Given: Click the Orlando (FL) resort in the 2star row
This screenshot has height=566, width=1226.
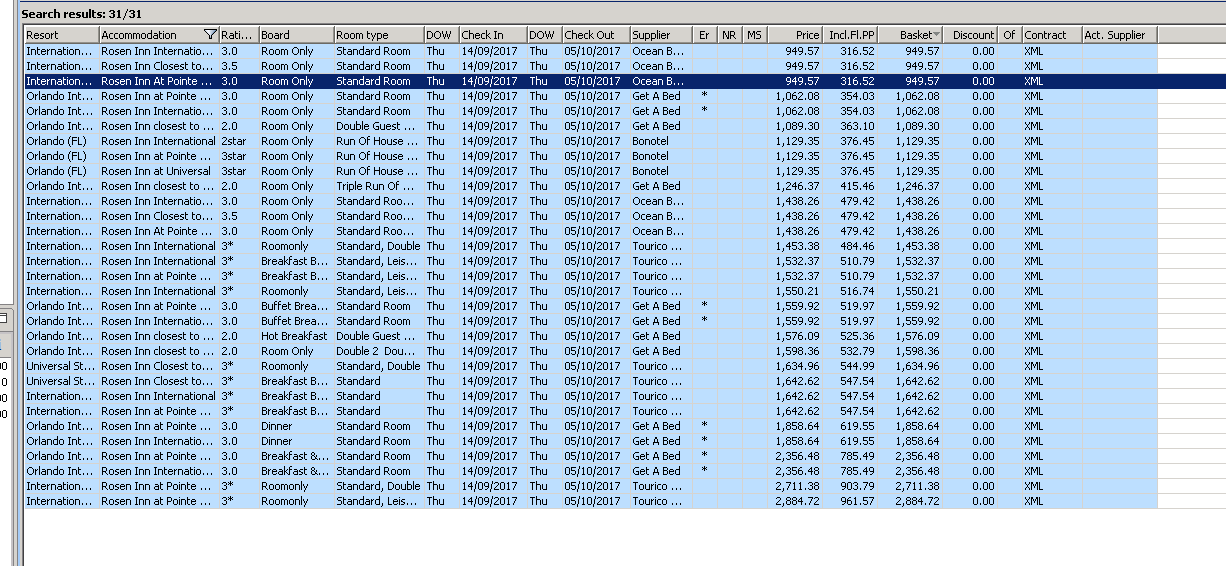Looking at the screenshot, I should pyautogui.click(x=56, y=141).
